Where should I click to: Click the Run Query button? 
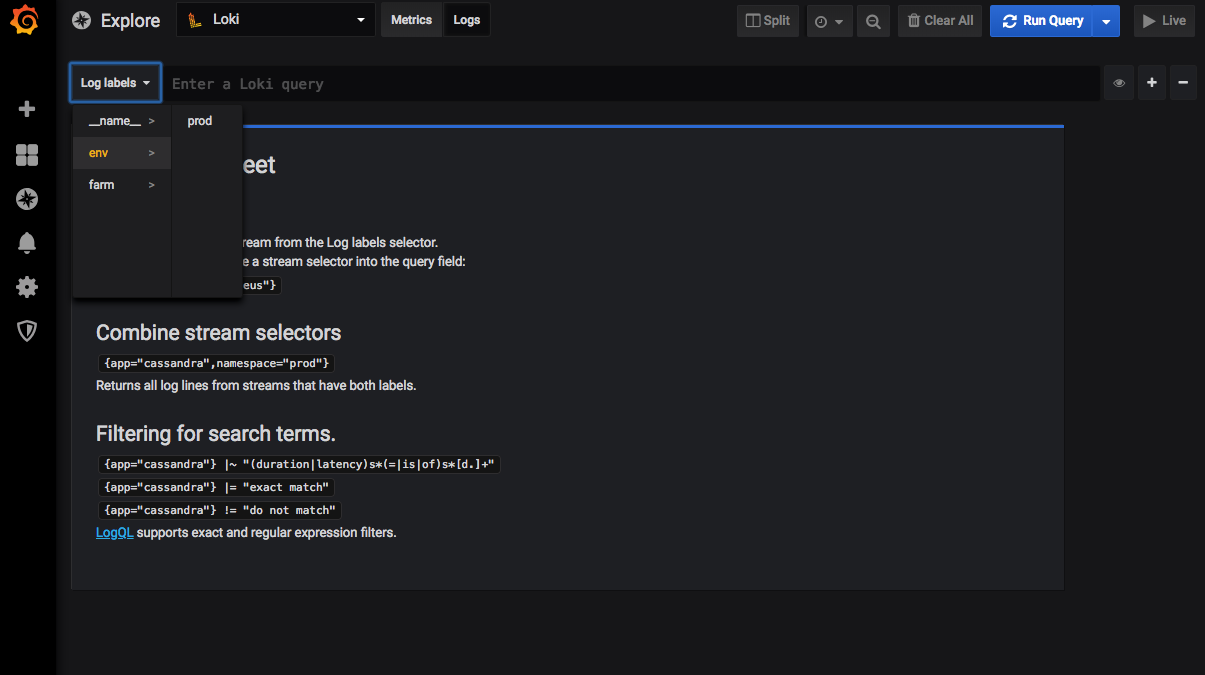point(1042,21)
